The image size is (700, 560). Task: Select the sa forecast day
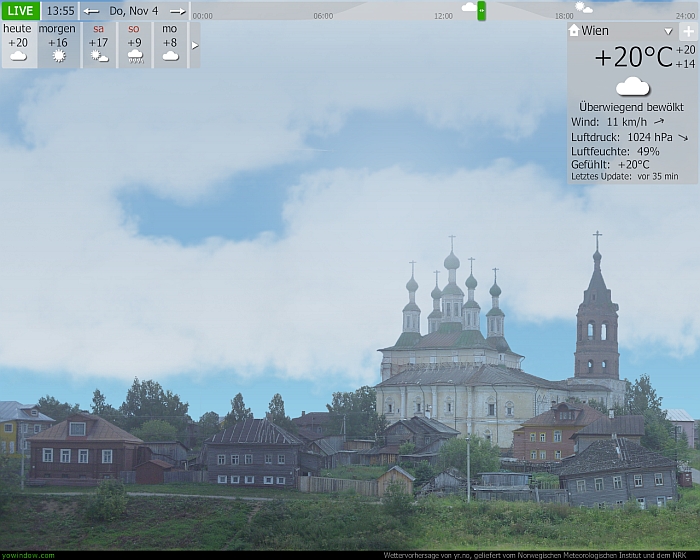coord(99,45)
